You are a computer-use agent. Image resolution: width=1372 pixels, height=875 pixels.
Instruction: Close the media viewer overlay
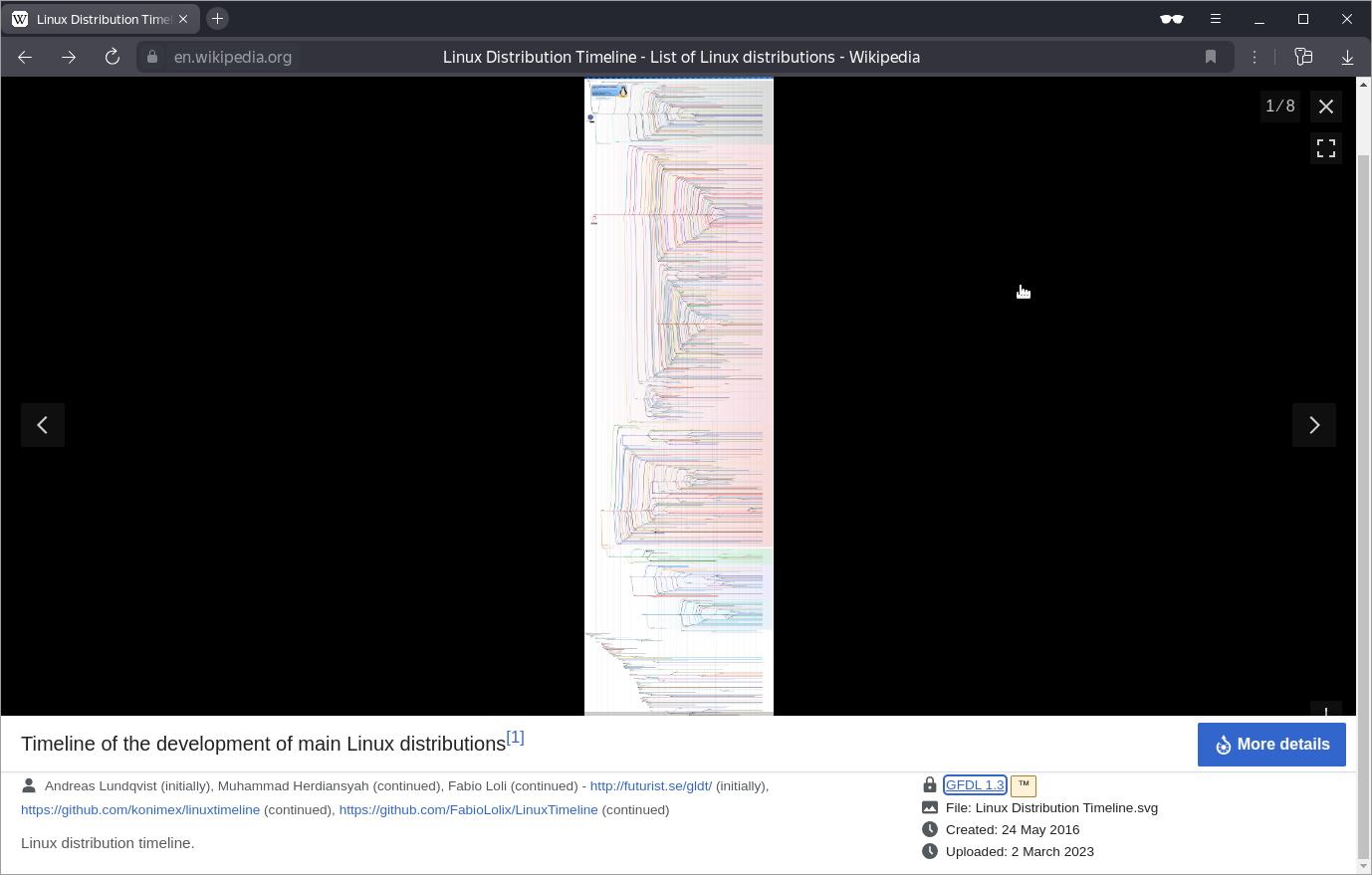(1326, 107)
